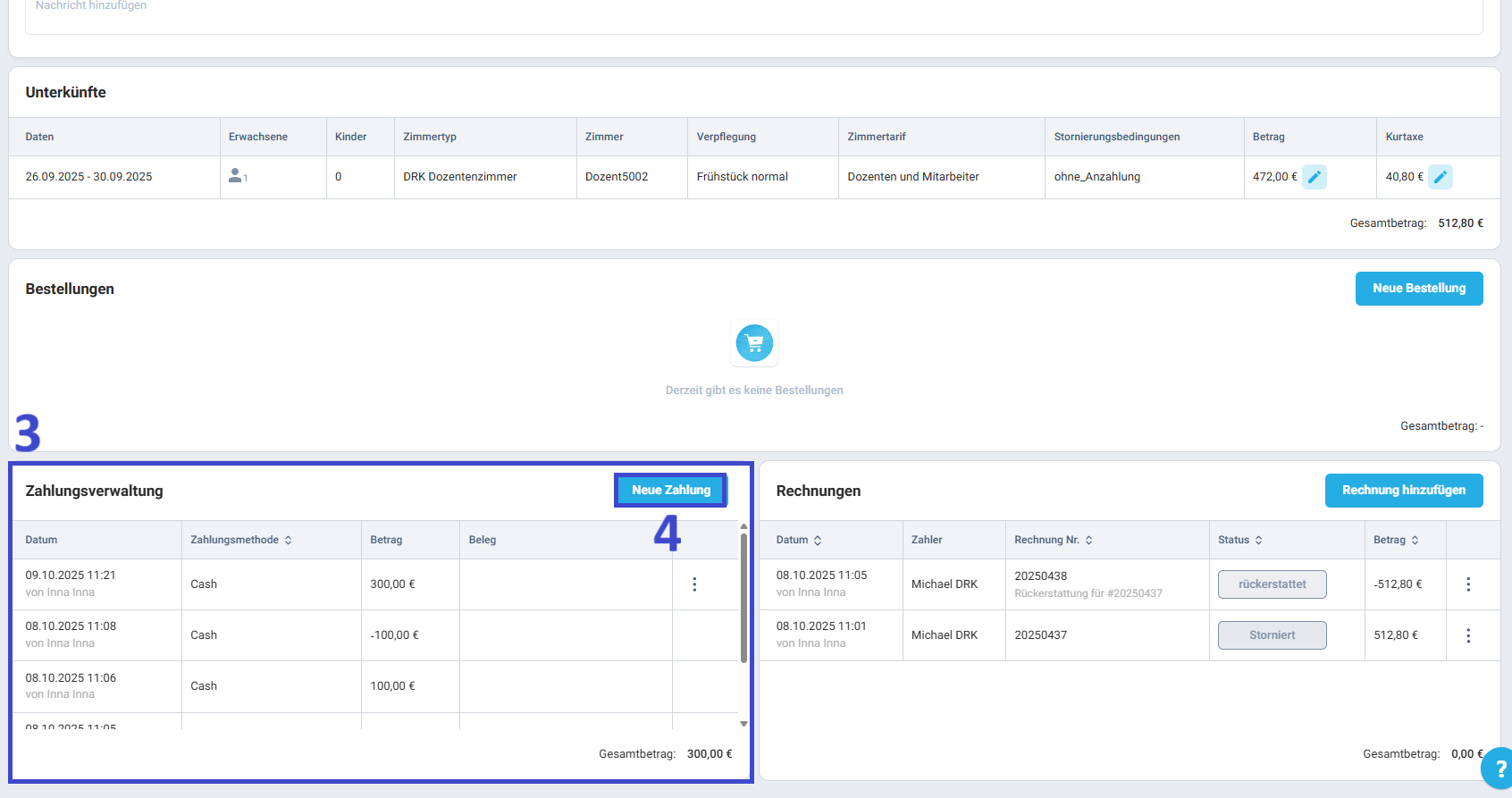Click Neue Zahlung button
Screen dimensions: 1512x798
[671, 490]
